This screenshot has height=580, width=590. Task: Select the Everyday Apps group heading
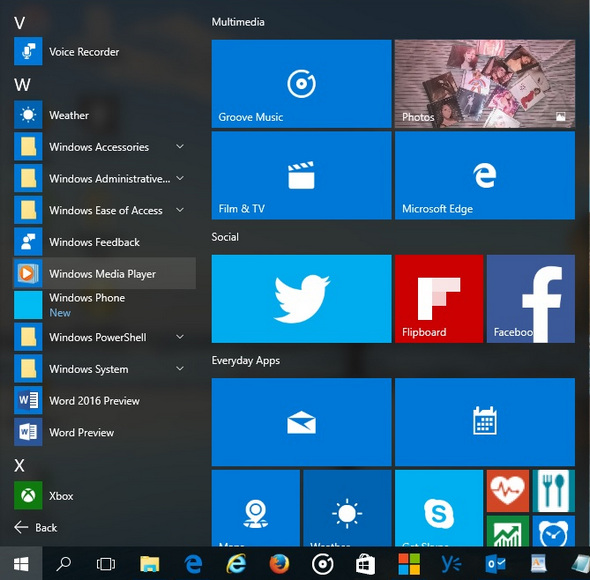pos(246,360)
